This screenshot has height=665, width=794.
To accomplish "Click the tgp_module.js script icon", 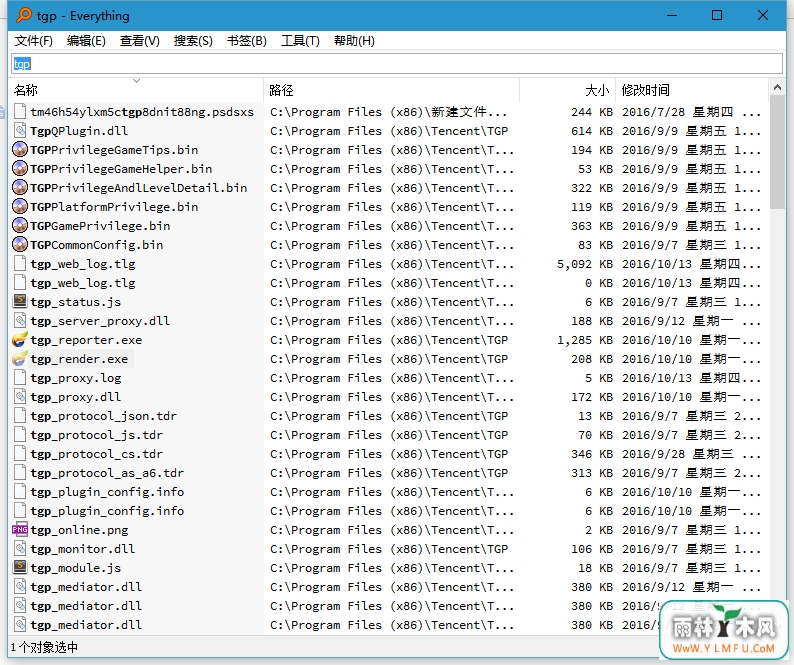I will (x=20, y=568).
